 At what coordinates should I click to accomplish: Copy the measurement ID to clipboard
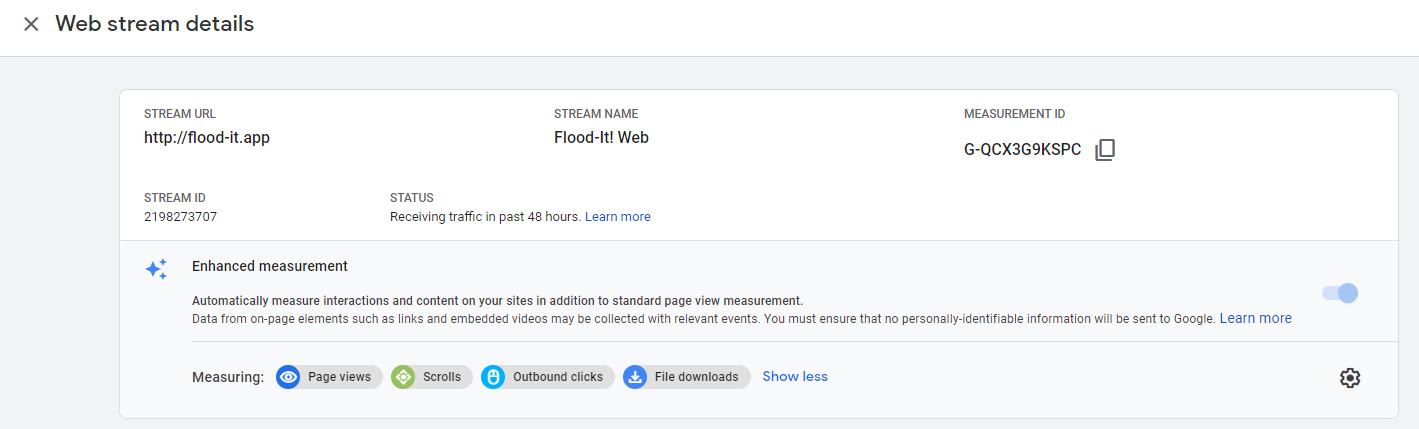[1104, 150]
